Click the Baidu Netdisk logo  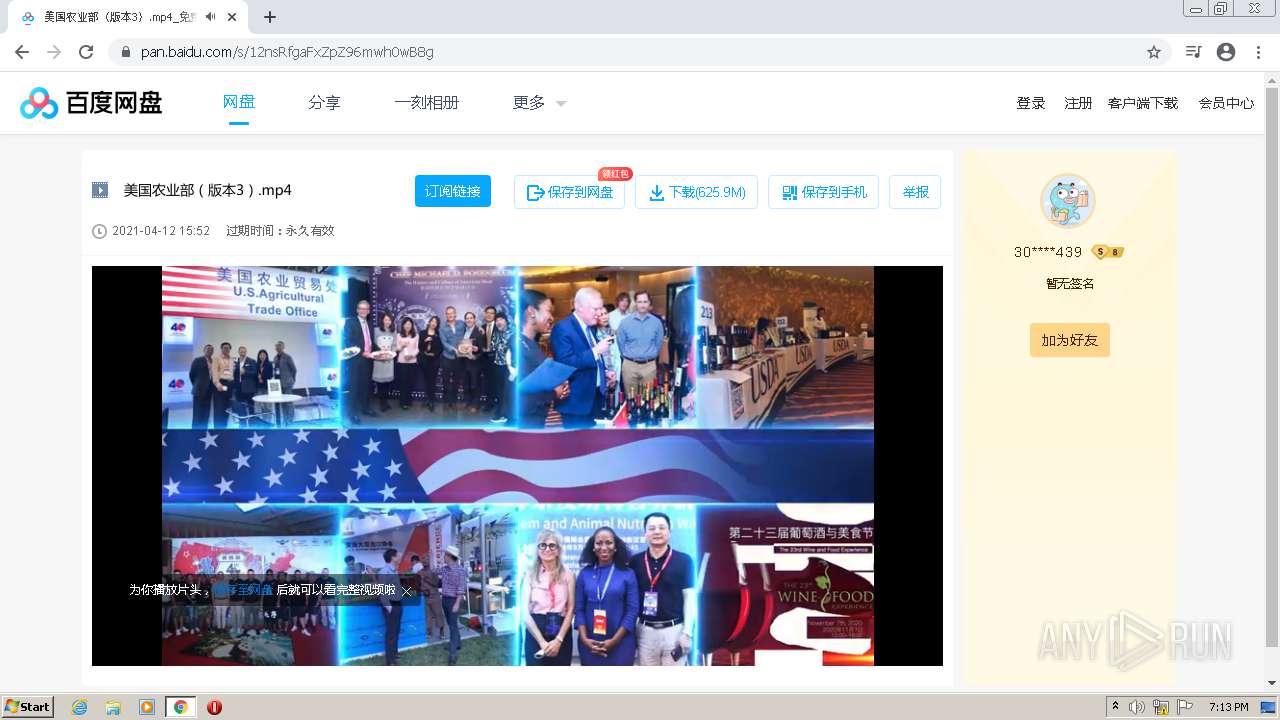point(91,102)
